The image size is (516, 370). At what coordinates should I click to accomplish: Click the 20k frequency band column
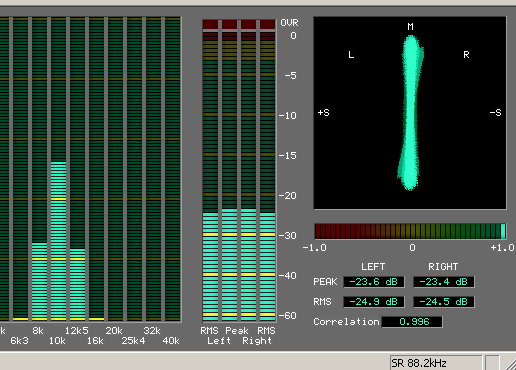coord(116,169)
